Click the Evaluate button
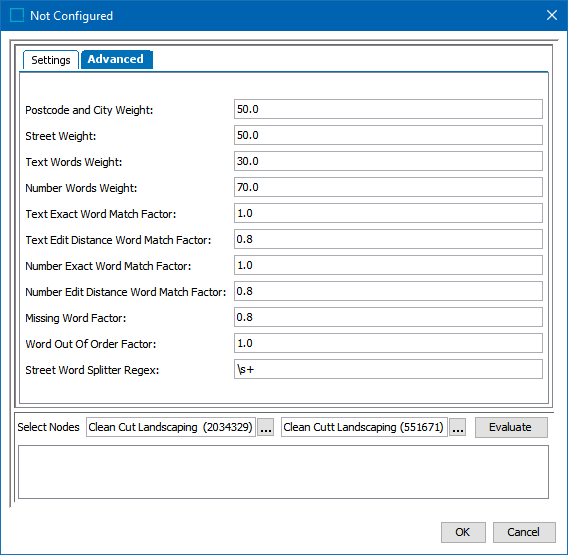This screenshot has width=568, height=555. 511,427
